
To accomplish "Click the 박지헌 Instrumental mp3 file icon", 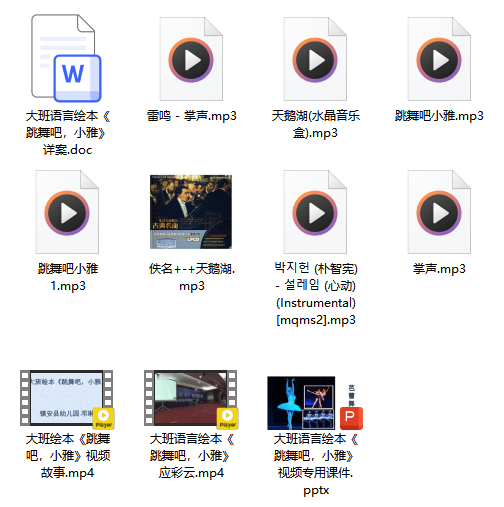I will [x=315, y=212].
